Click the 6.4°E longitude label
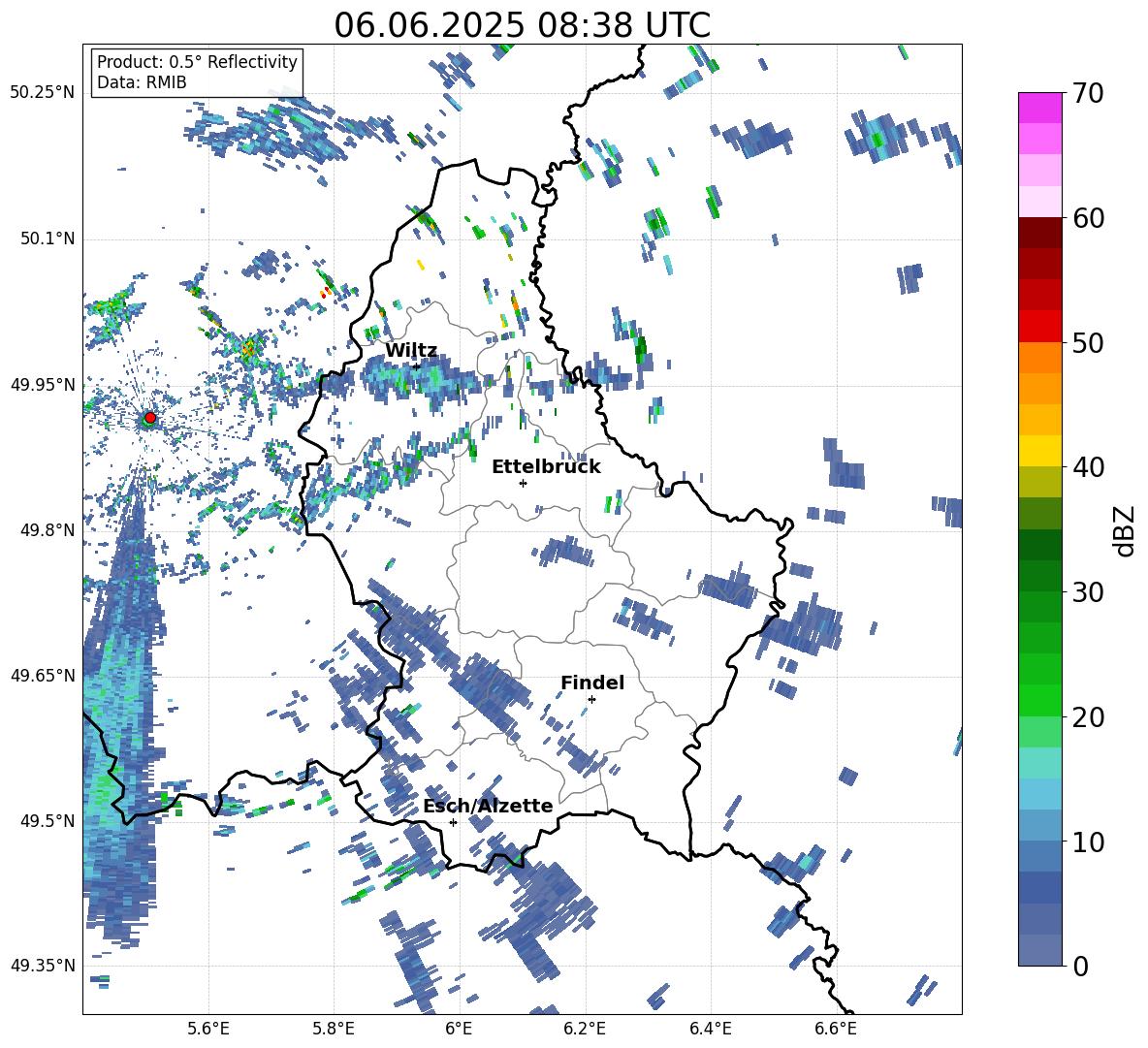The image size is (1148, 1048). coord(710,1029)
